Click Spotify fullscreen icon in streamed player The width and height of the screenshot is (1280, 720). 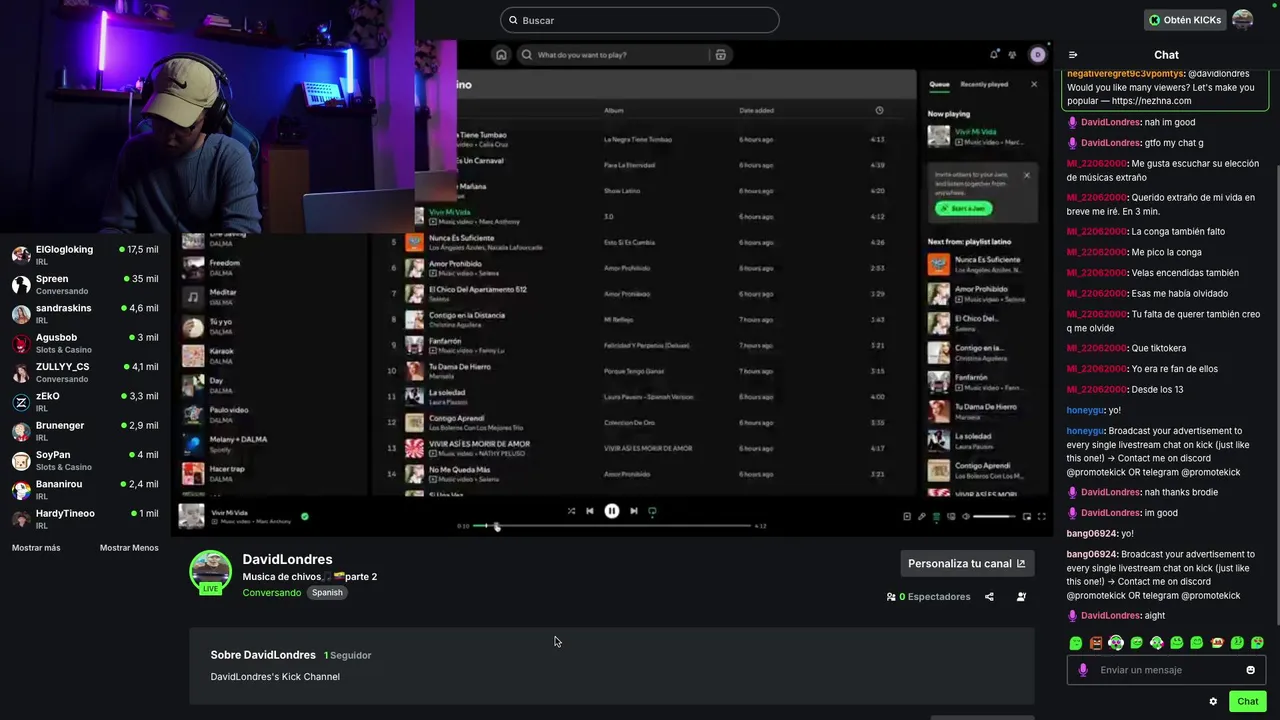[1041, 516]
